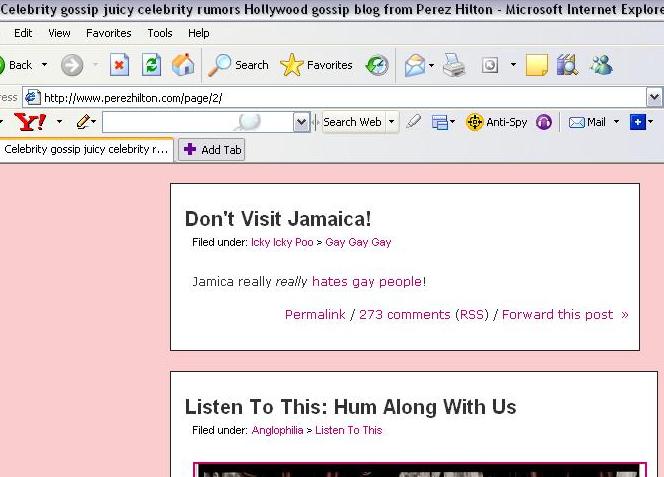Image resolution: width=664 pixels, height=477 pixels.
Task: Click the Add Tab button
Action: tap(212, 150)
